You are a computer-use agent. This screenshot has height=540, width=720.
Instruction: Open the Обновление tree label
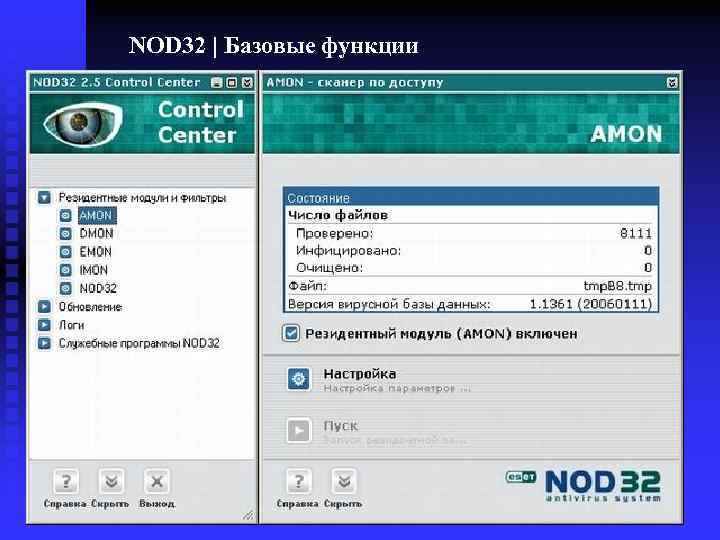(90, 307)
